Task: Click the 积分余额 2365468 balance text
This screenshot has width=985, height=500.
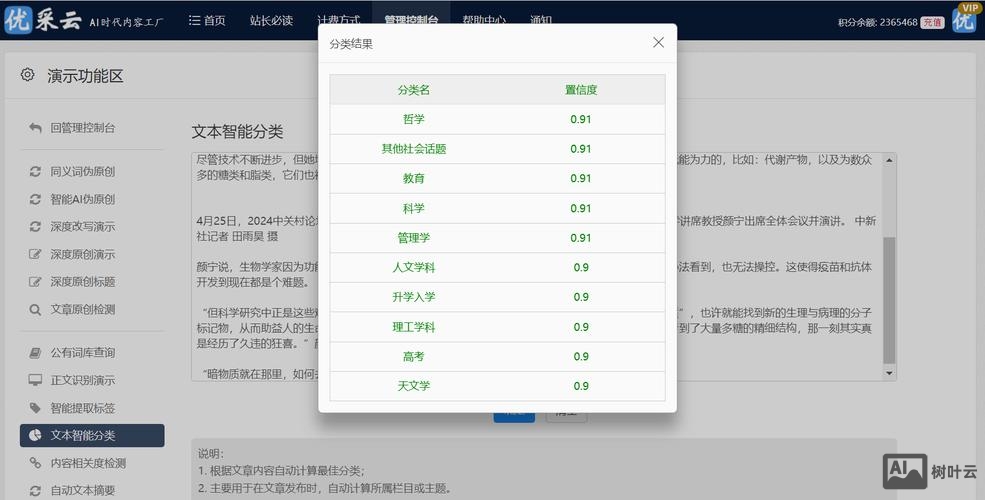Action: [878, 22]
